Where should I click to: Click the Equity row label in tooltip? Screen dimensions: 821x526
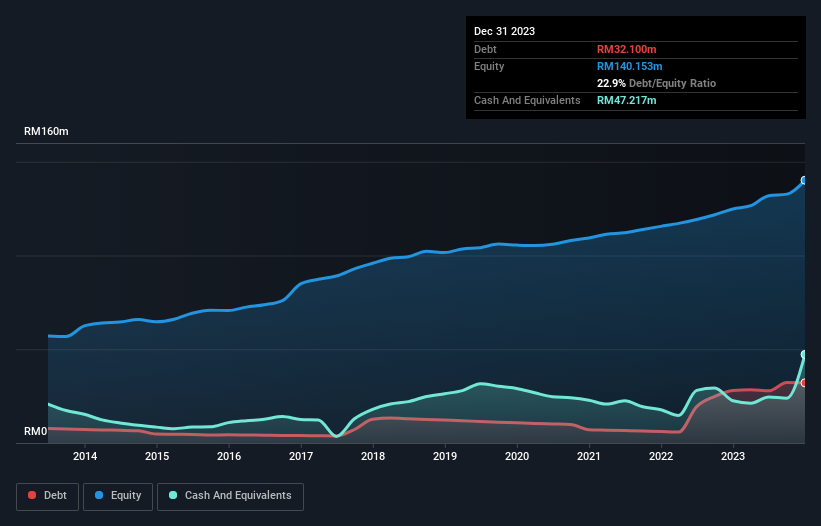point(489,66)
